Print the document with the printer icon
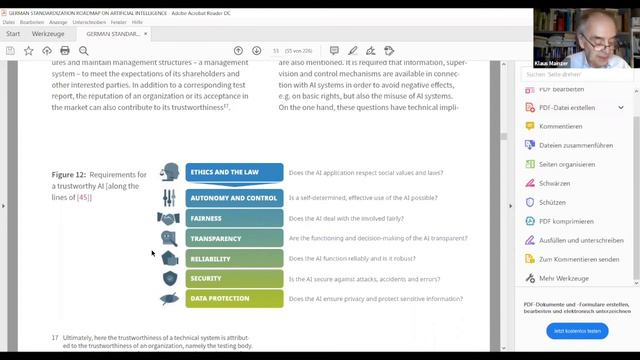 (65, 51)
